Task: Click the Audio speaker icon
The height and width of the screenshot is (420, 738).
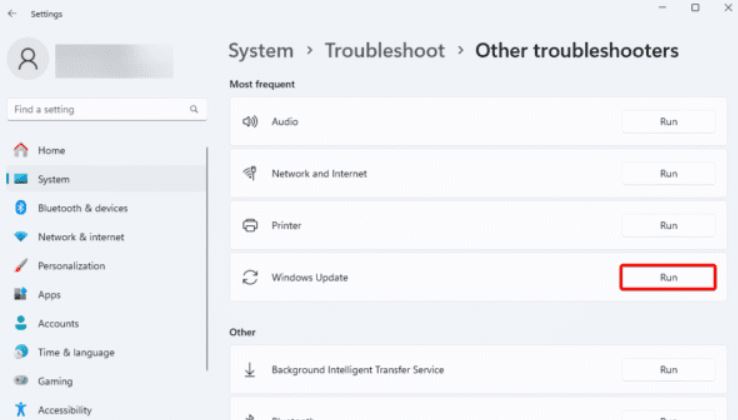Action: click(250, 121)
